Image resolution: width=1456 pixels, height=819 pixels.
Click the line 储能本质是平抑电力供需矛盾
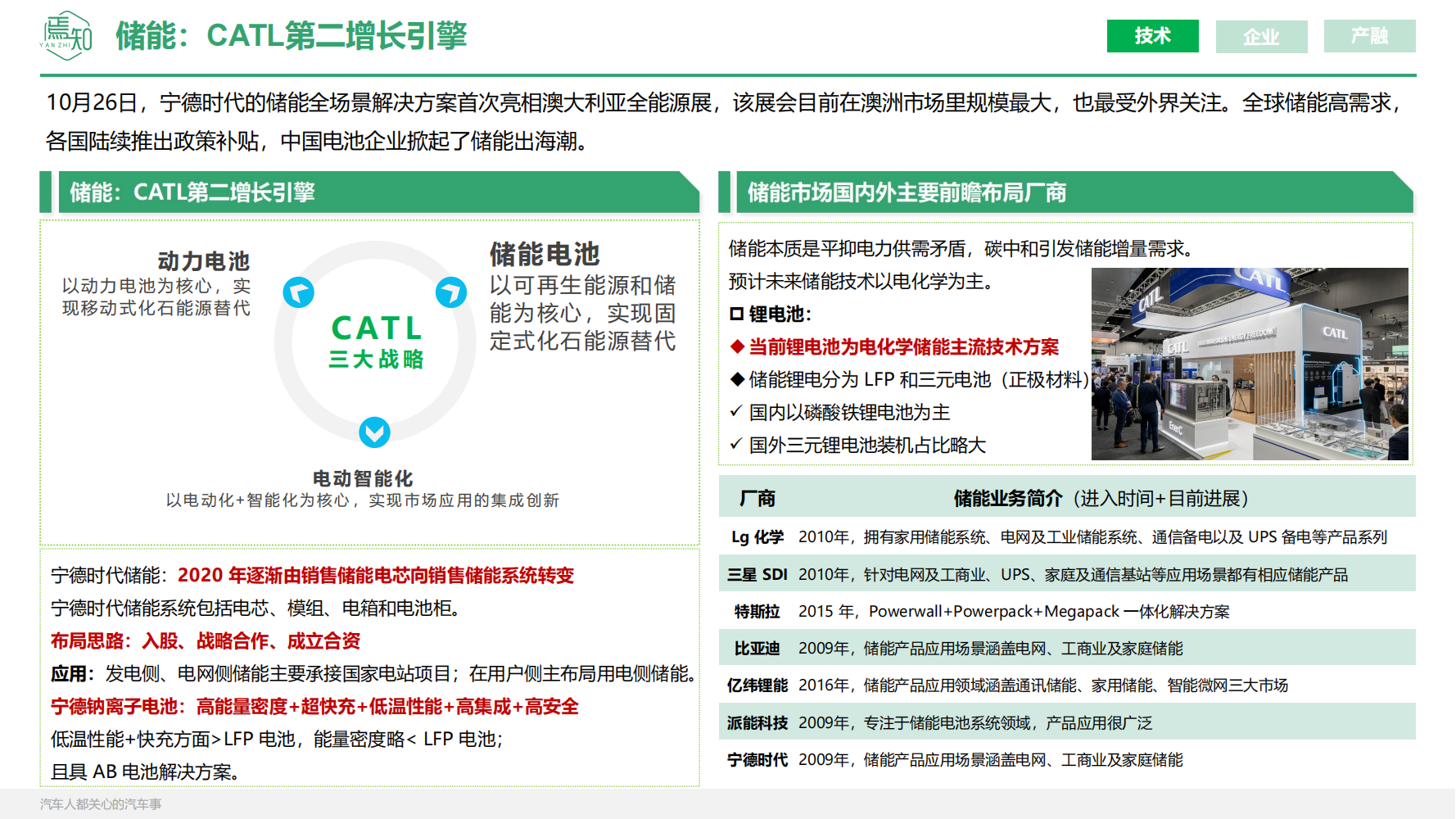(963, 248)
